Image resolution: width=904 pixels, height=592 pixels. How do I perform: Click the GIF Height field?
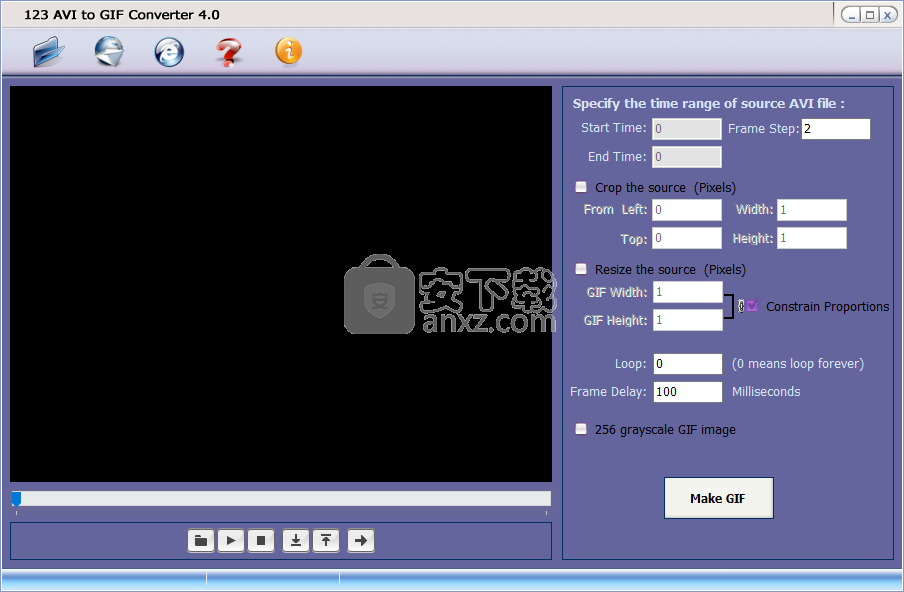coord(688,320)
